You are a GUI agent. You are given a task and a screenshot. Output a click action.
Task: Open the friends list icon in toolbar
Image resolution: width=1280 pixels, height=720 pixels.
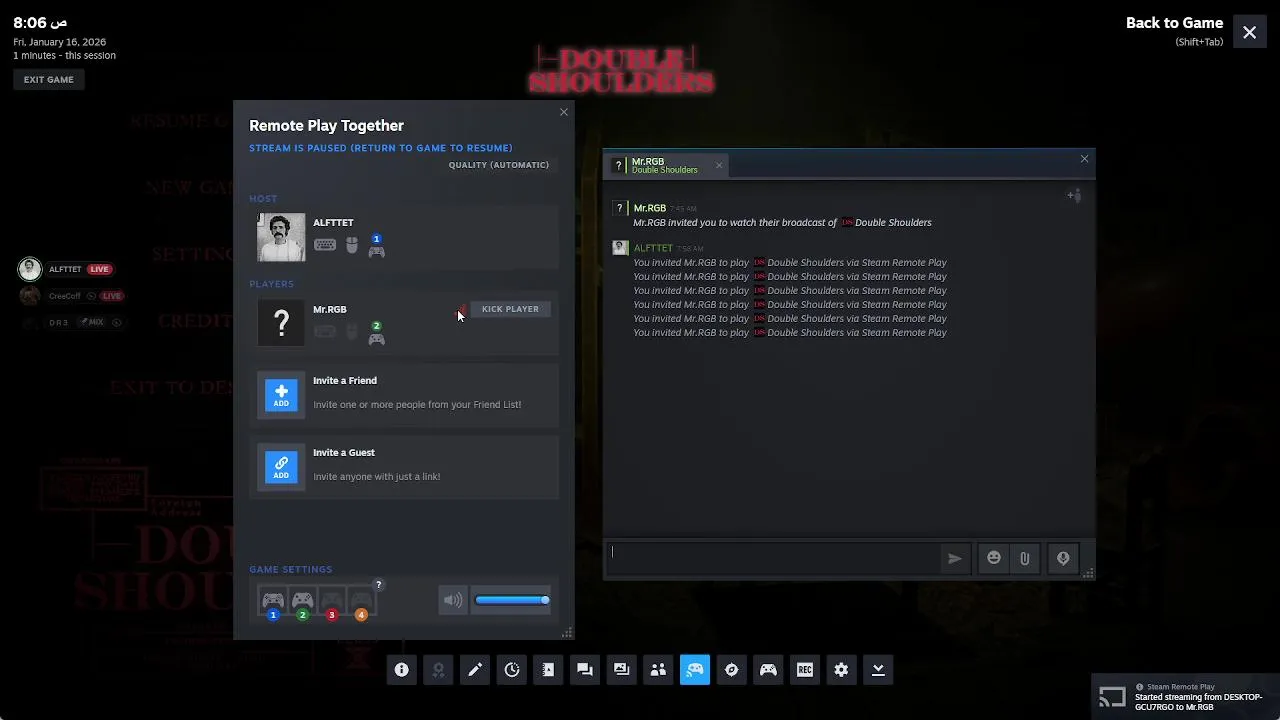tap(658, 670)
